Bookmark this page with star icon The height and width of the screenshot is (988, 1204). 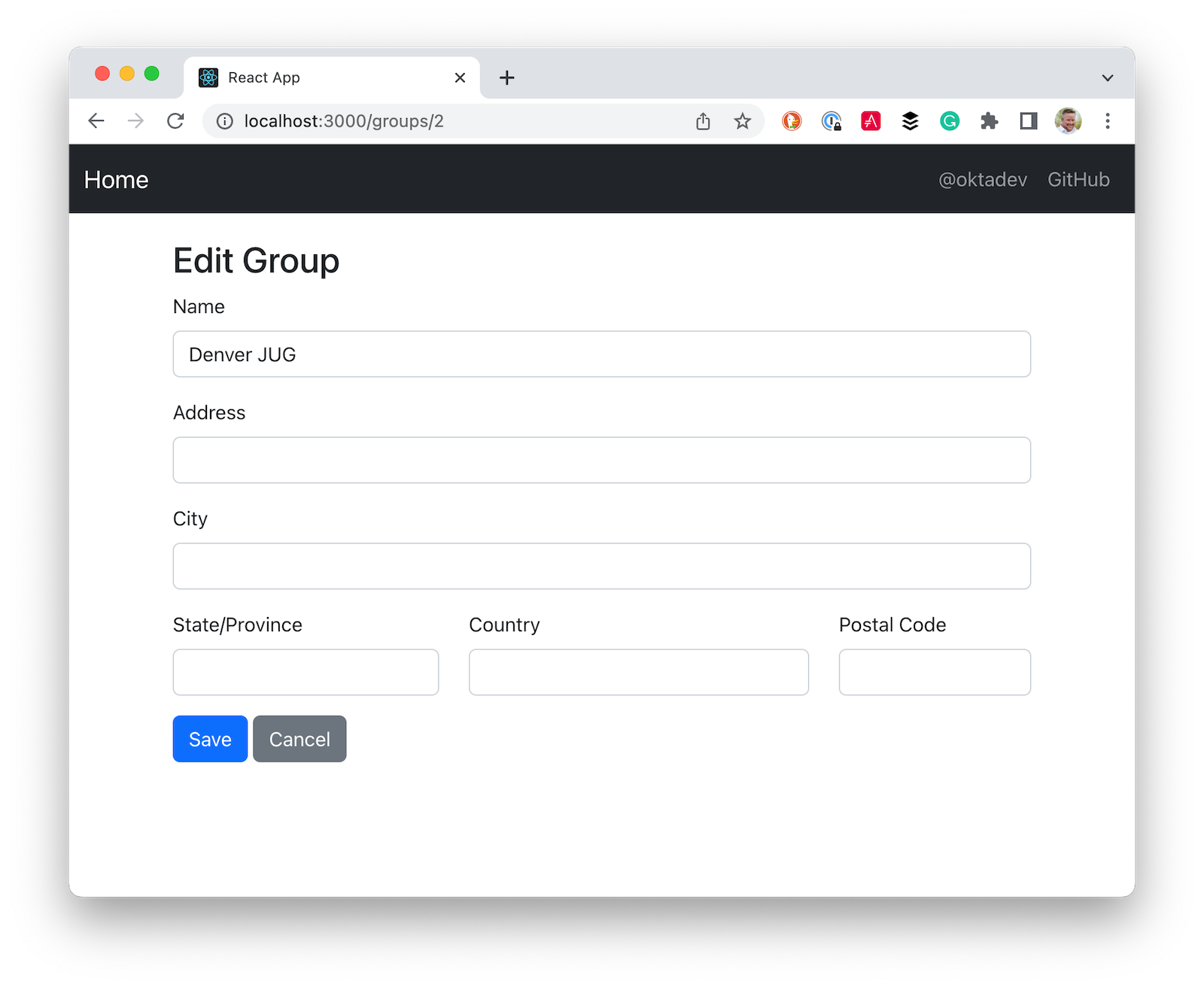click(x=742, y=121)
